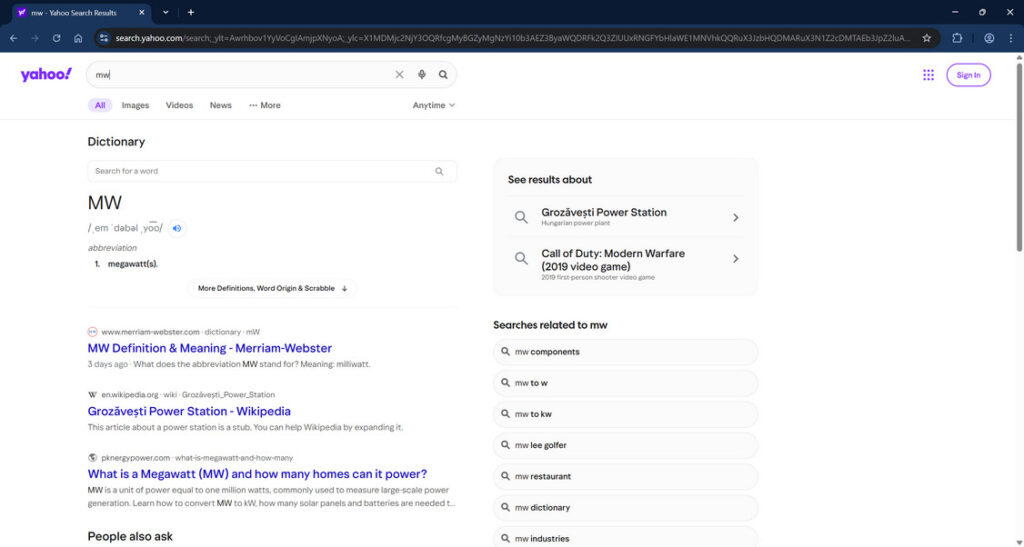Screen dimensions: 1024x547
Task: Switch to the News tab
Action: click(221, 105)
